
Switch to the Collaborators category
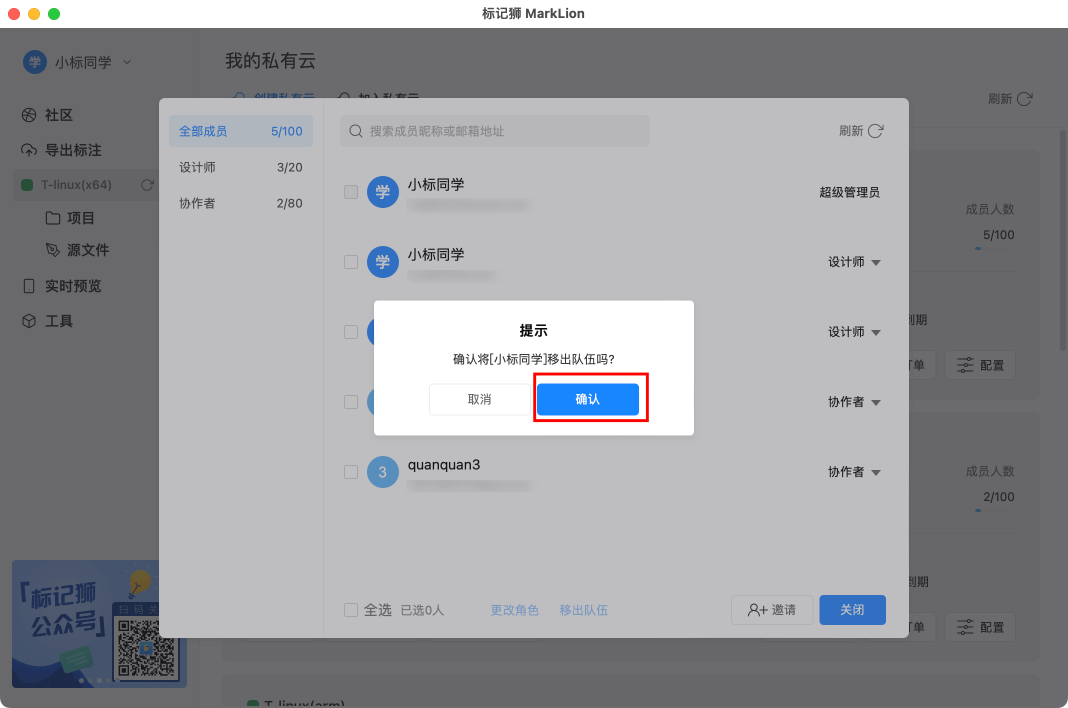tap(240, 203)
